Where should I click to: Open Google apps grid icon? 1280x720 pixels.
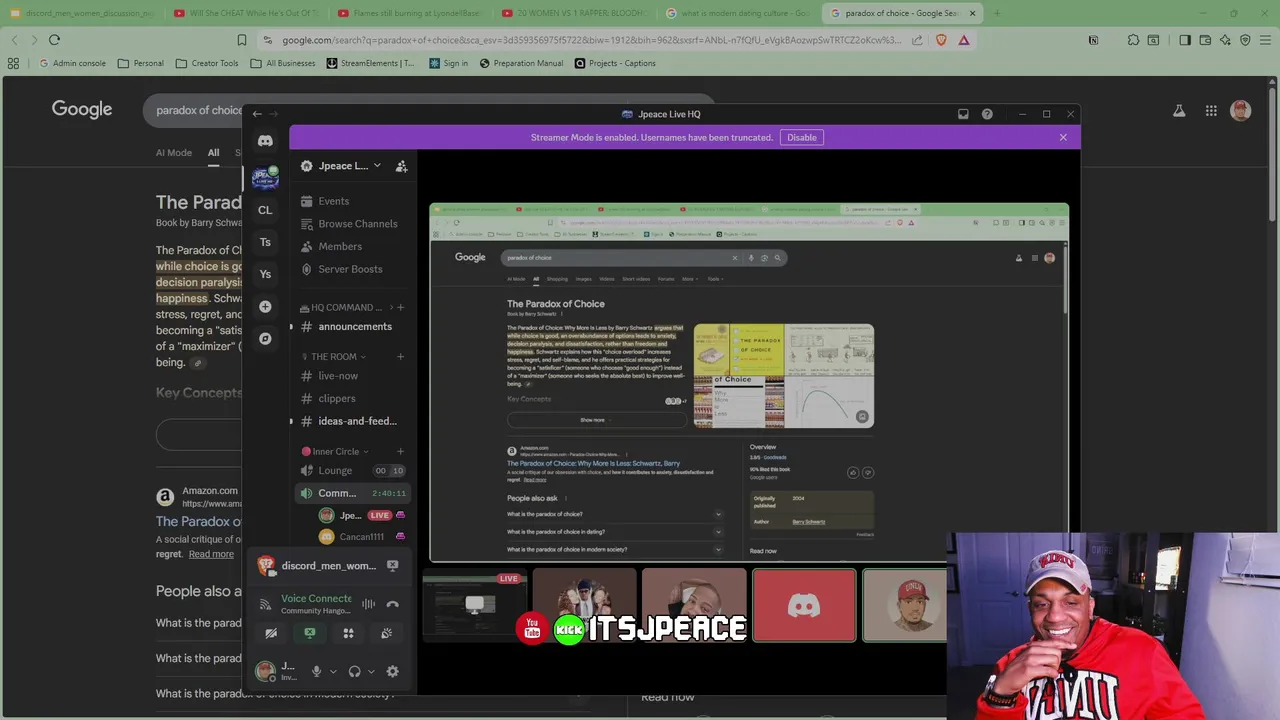[1211, 111]
